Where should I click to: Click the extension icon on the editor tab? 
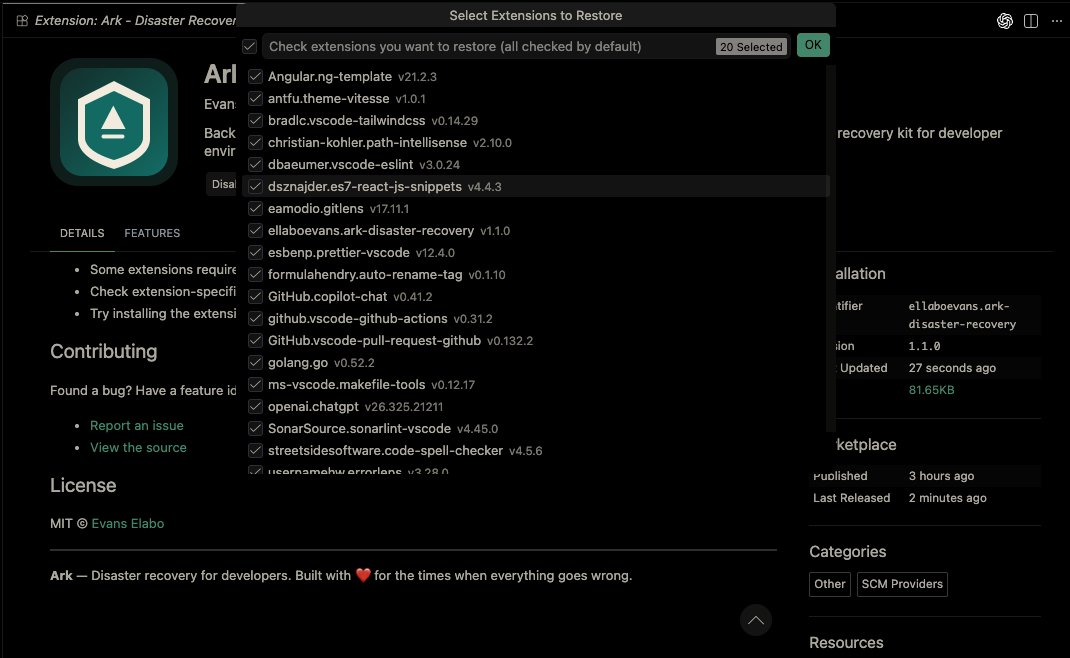[22, 21]
